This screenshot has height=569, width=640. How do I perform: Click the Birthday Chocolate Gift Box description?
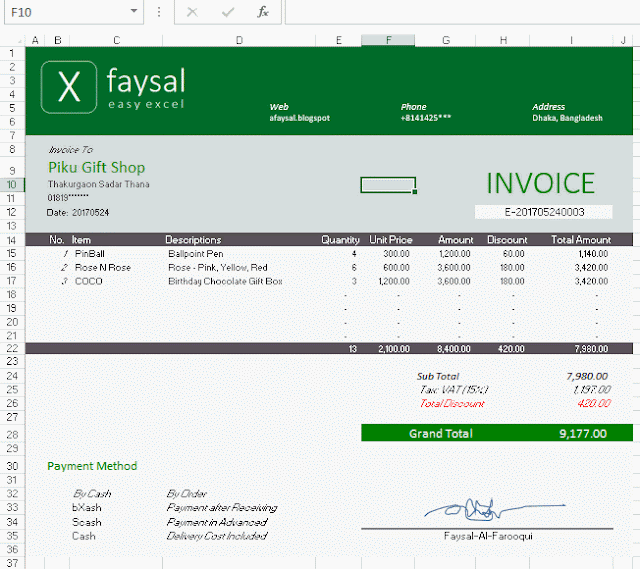click(225, 281)
